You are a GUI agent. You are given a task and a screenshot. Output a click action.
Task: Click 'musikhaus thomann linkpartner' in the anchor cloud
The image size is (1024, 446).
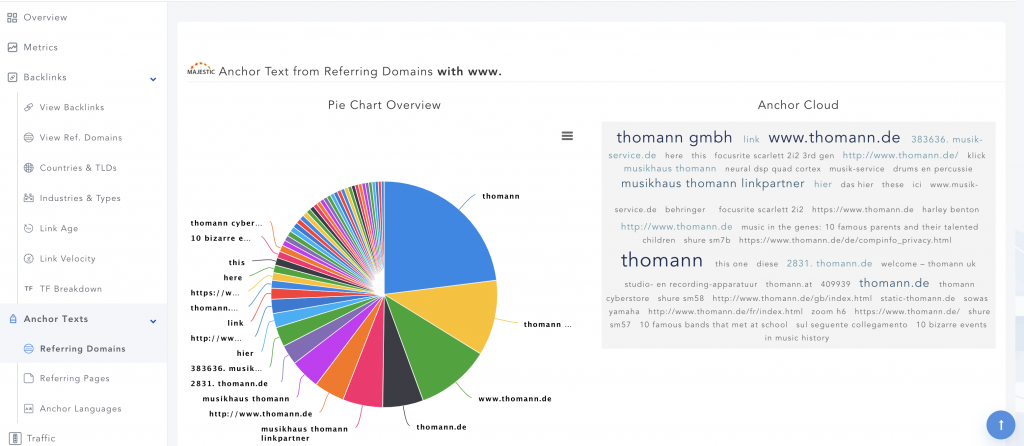coord(712,183)
